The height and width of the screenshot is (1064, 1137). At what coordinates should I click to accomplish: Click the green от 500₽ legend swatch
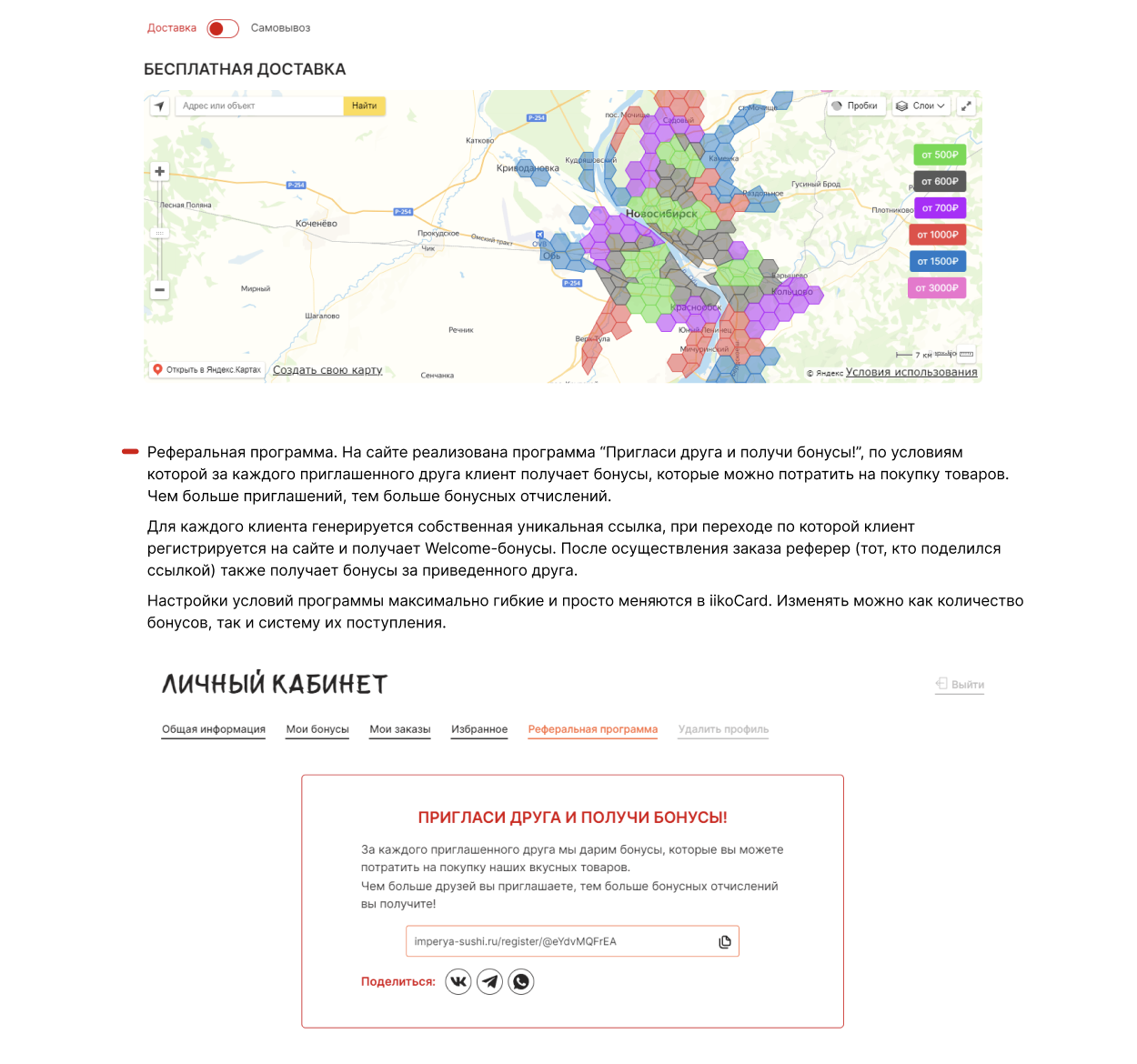(x=939, y=155)
